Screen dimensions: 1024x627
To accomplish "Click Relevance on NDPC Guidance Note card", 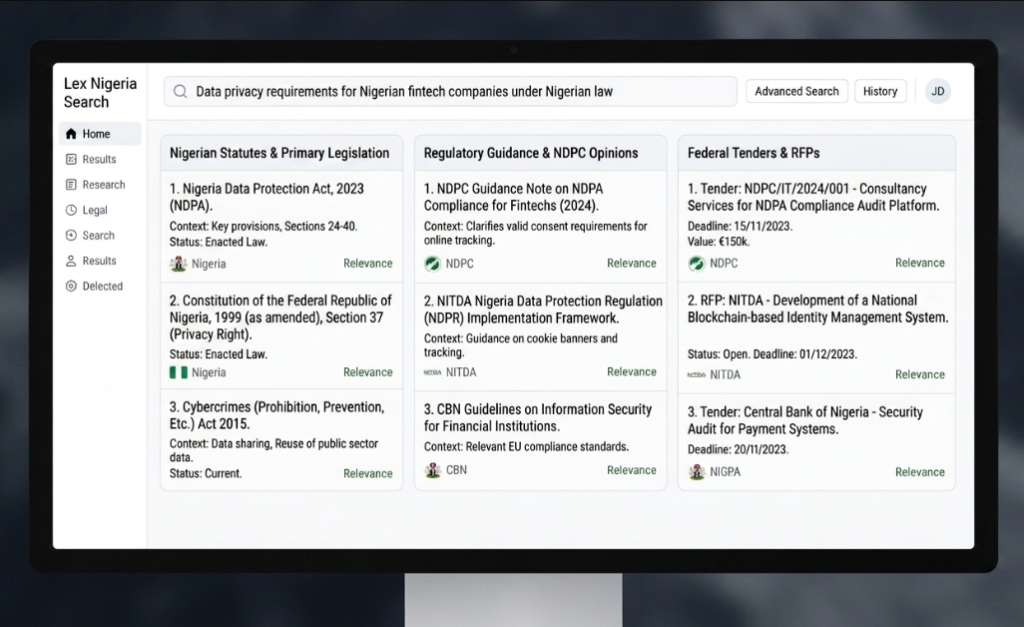I will [632, 263].
